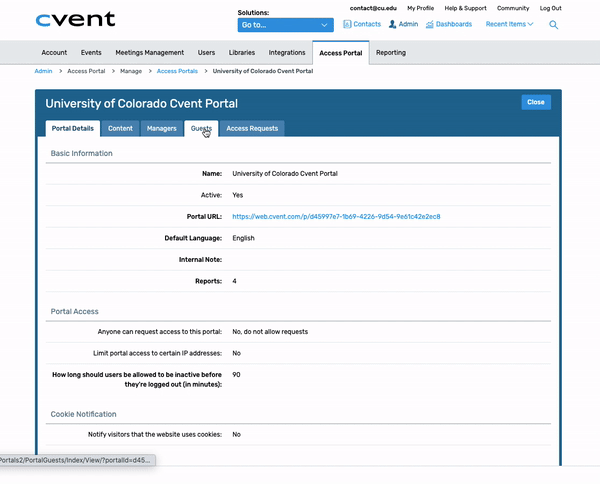The width and height of the screenshot is (600, 484).
Task: Open the Community link
Action: (513, 8)
